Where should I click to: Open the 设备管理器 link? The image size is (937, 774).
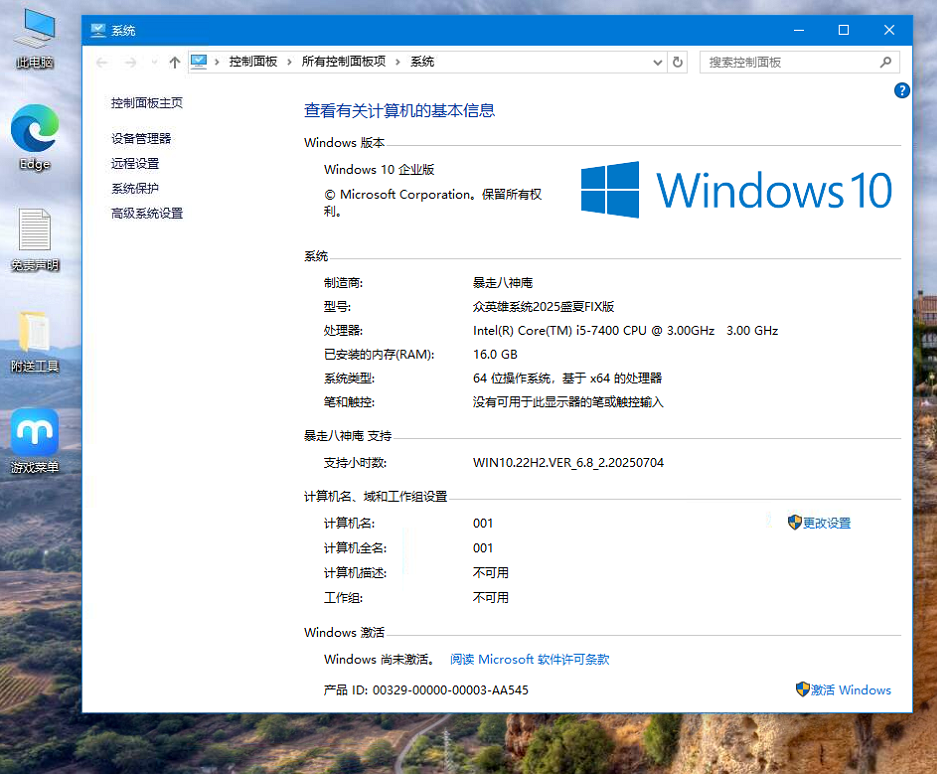(141, 139)
